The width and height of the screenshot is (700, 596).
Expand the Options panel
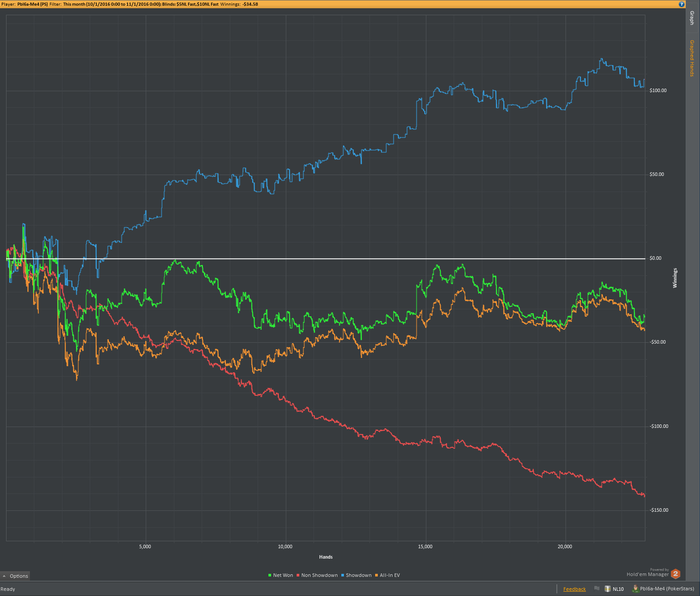coord(15,576)
